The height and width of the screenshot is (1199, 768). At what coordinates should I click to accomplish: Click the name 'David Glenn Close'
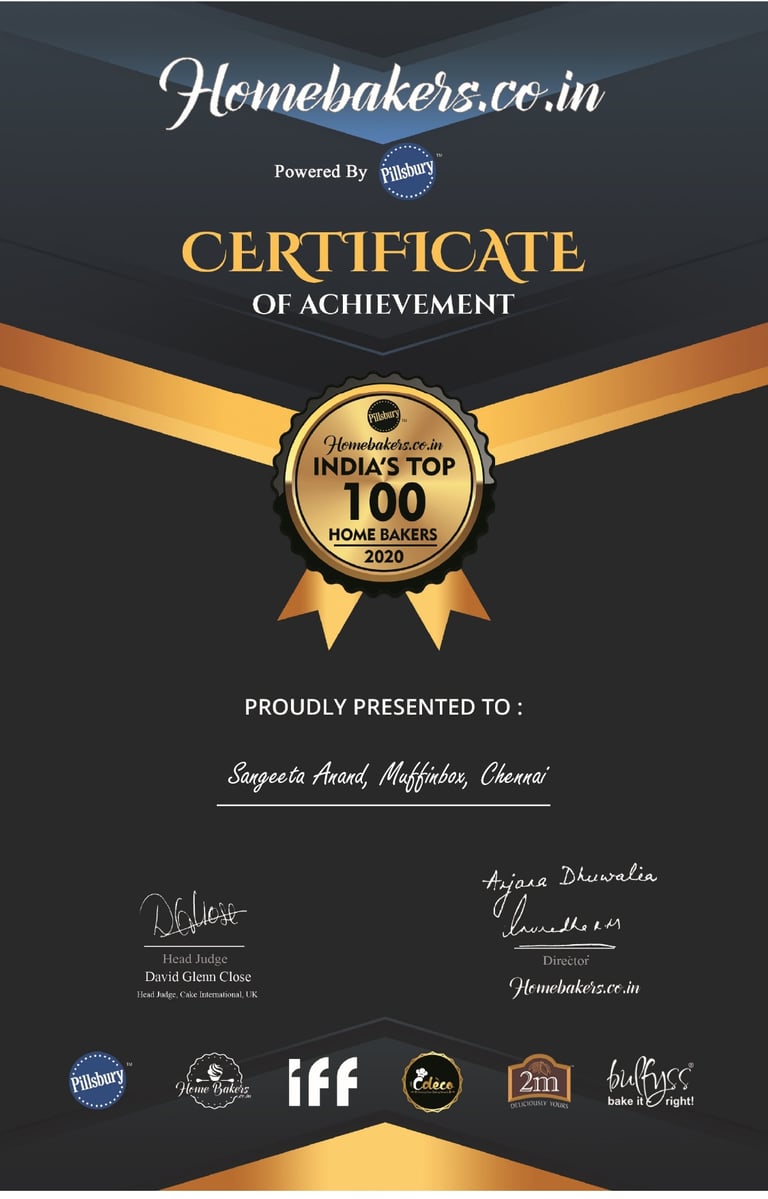[198, 976]
